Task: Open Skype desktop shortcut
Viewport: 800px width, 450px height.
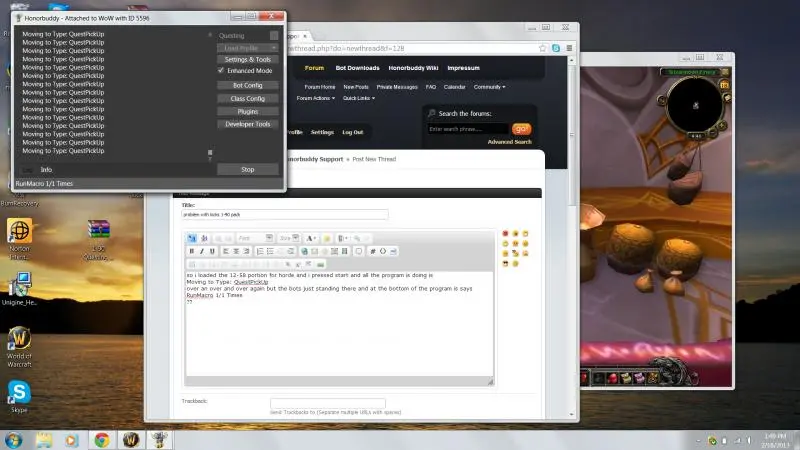Action: pyautogui.click(x=18, y=392)
